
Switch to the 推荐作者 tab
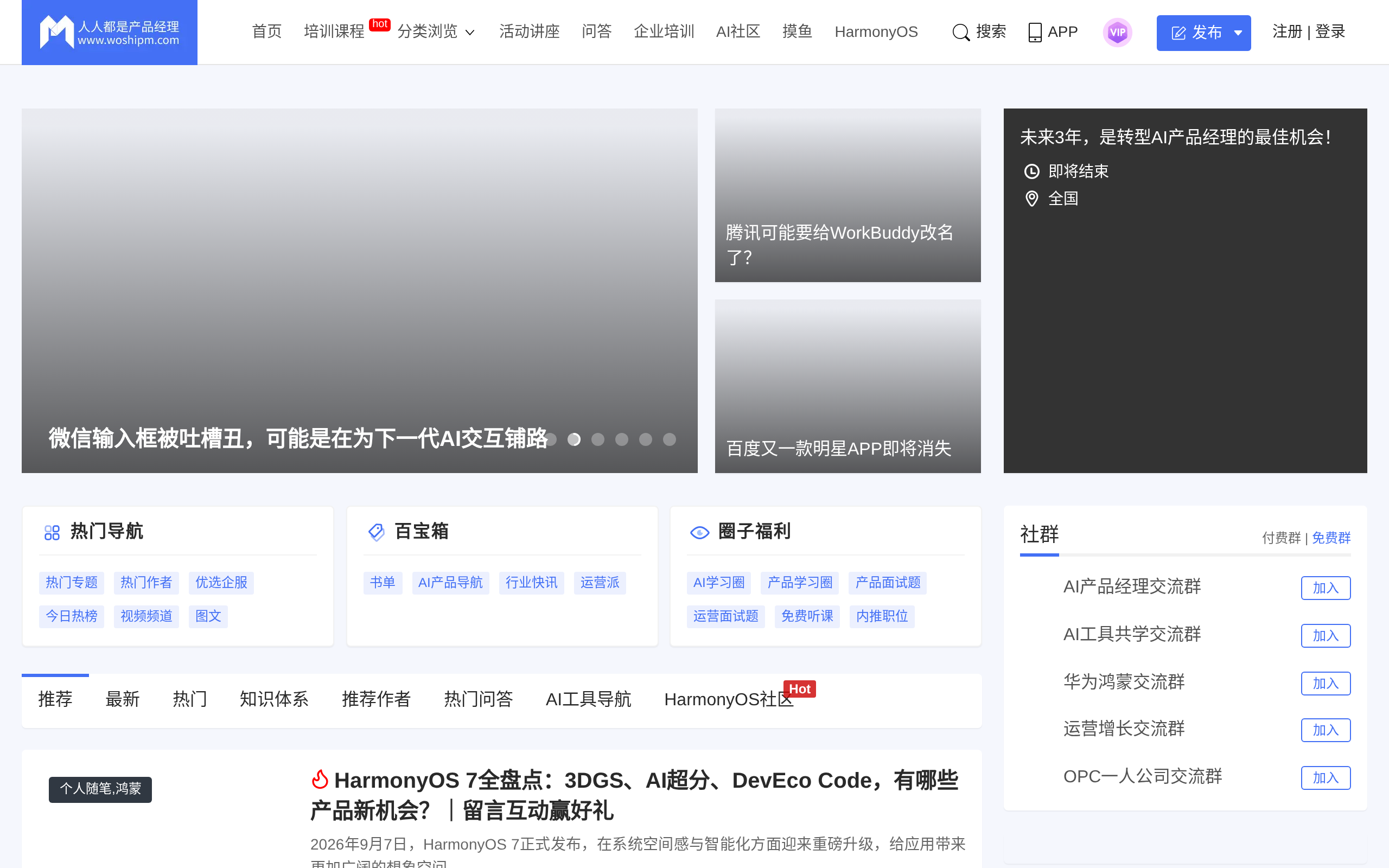(376, 699)
